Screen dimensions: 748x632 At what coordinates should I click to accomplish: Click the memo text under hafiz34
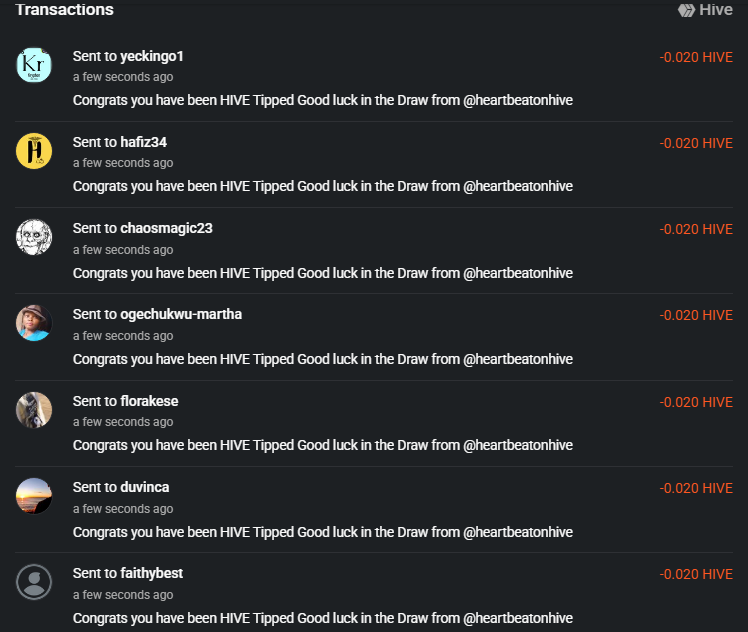pyautogui.click(x=322, y=186)
